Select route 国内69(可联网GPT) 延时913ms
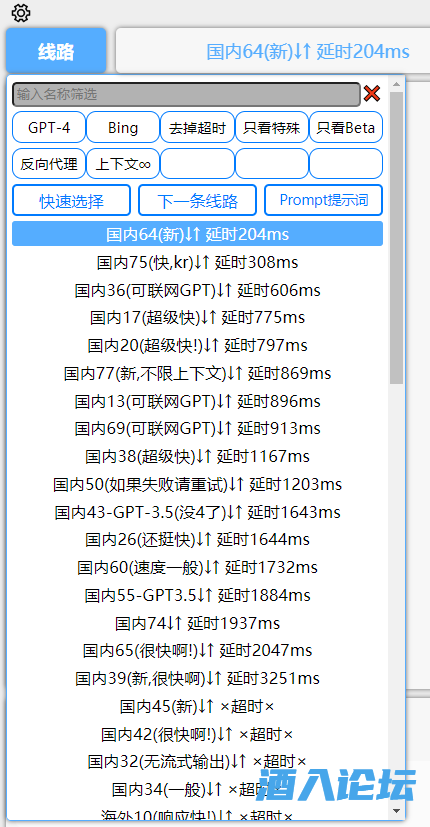Image resolution: width=430 pixels, height=827 pixels. pyautogui.click(x=197, y=428)
